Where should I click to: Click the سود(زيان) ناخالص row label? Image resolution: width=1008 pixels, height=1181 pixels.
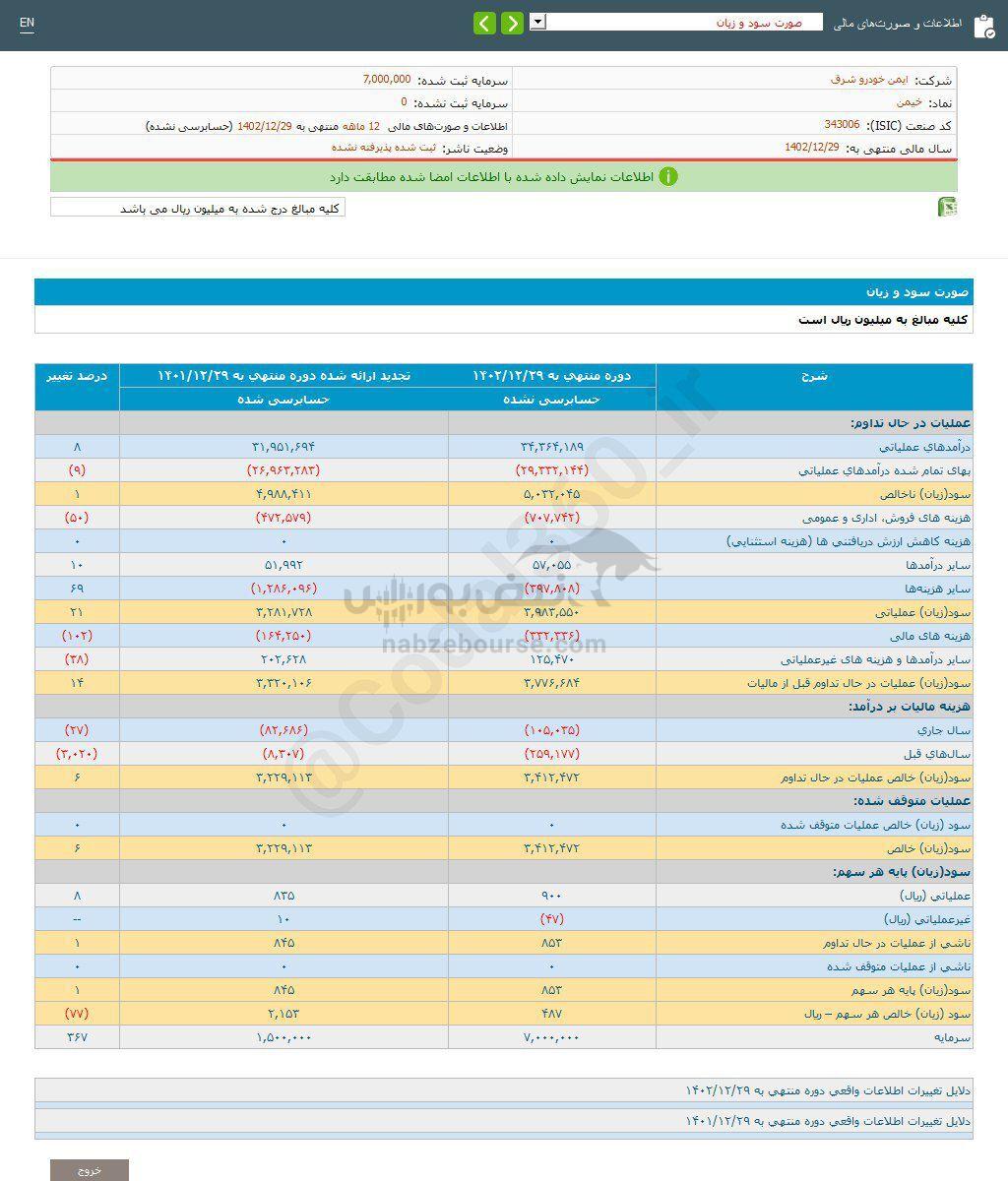(x=927, y=494)
